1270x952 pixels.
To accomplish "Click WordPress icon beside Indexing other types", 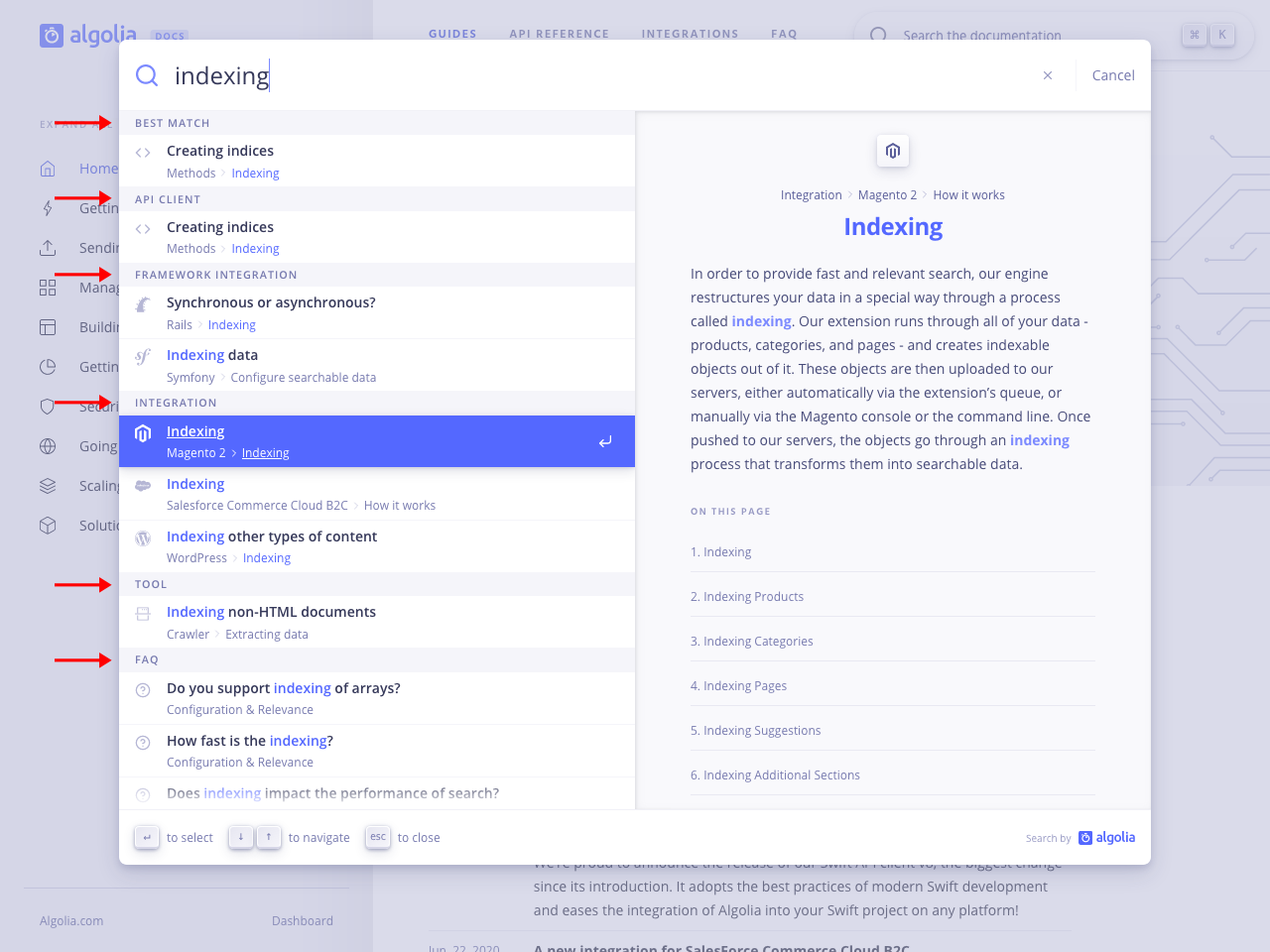I will click(x=143, y=538).
